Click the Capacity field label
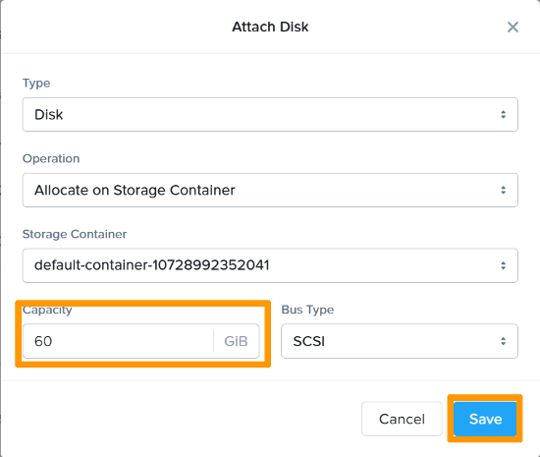The height and width of the screenshot is (457, 540). pos(47,310)
